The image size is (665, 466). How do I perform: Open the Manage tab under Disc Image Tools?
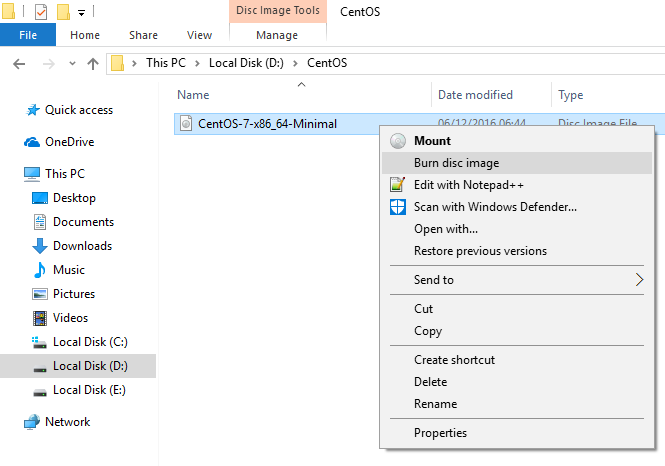pos(277,35)
